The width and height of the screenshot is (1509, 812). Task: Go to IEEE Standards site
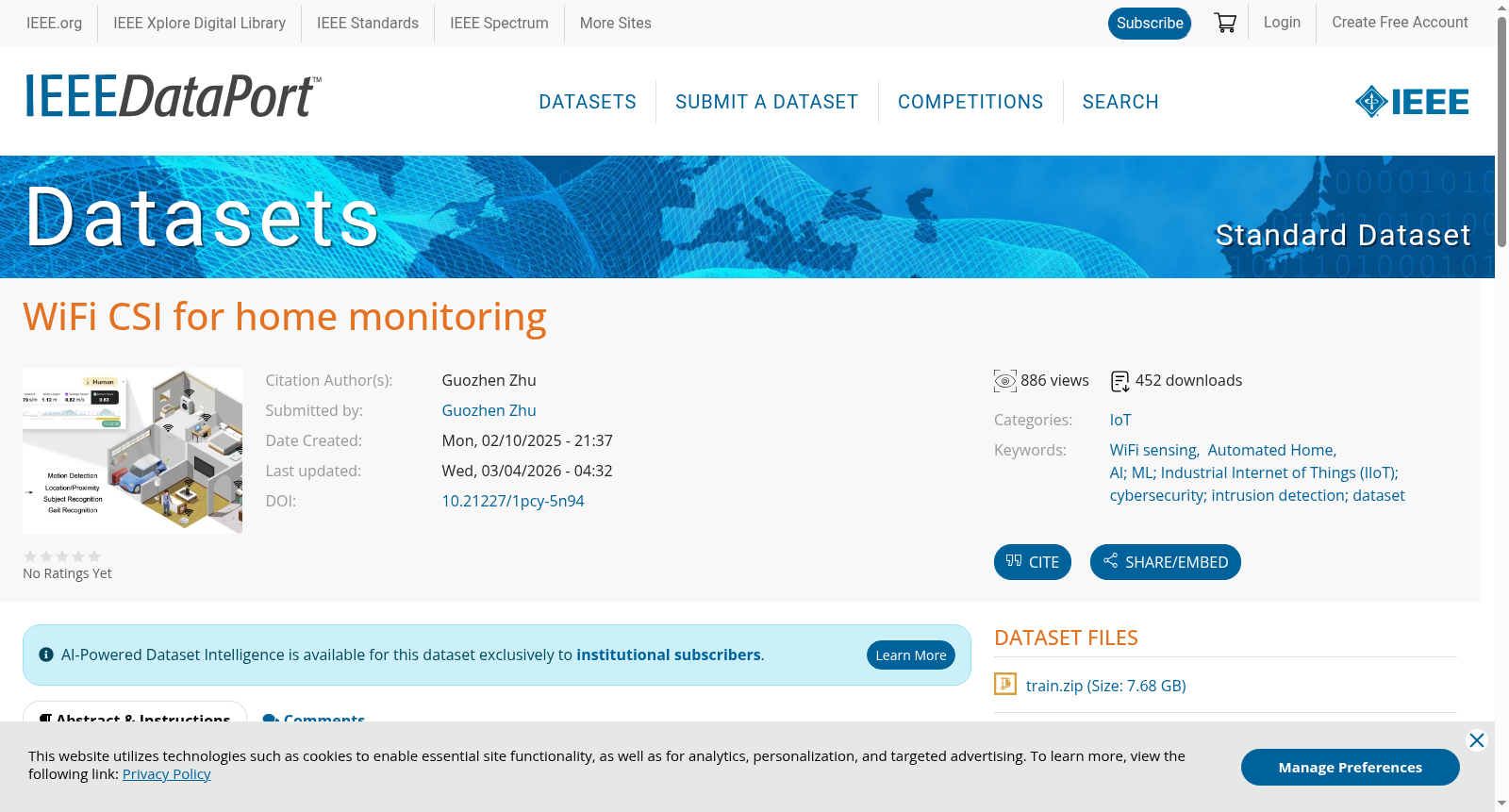[368, 24]
